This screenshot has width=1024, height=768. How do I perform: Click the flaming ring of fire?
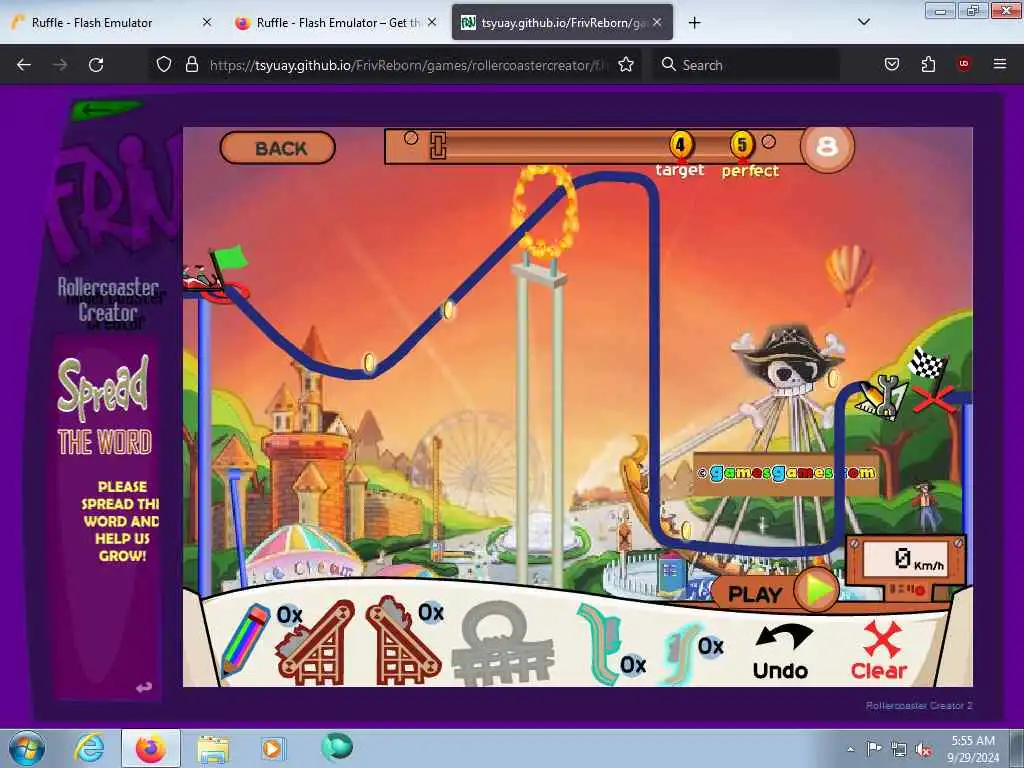[x=544, y=211]
